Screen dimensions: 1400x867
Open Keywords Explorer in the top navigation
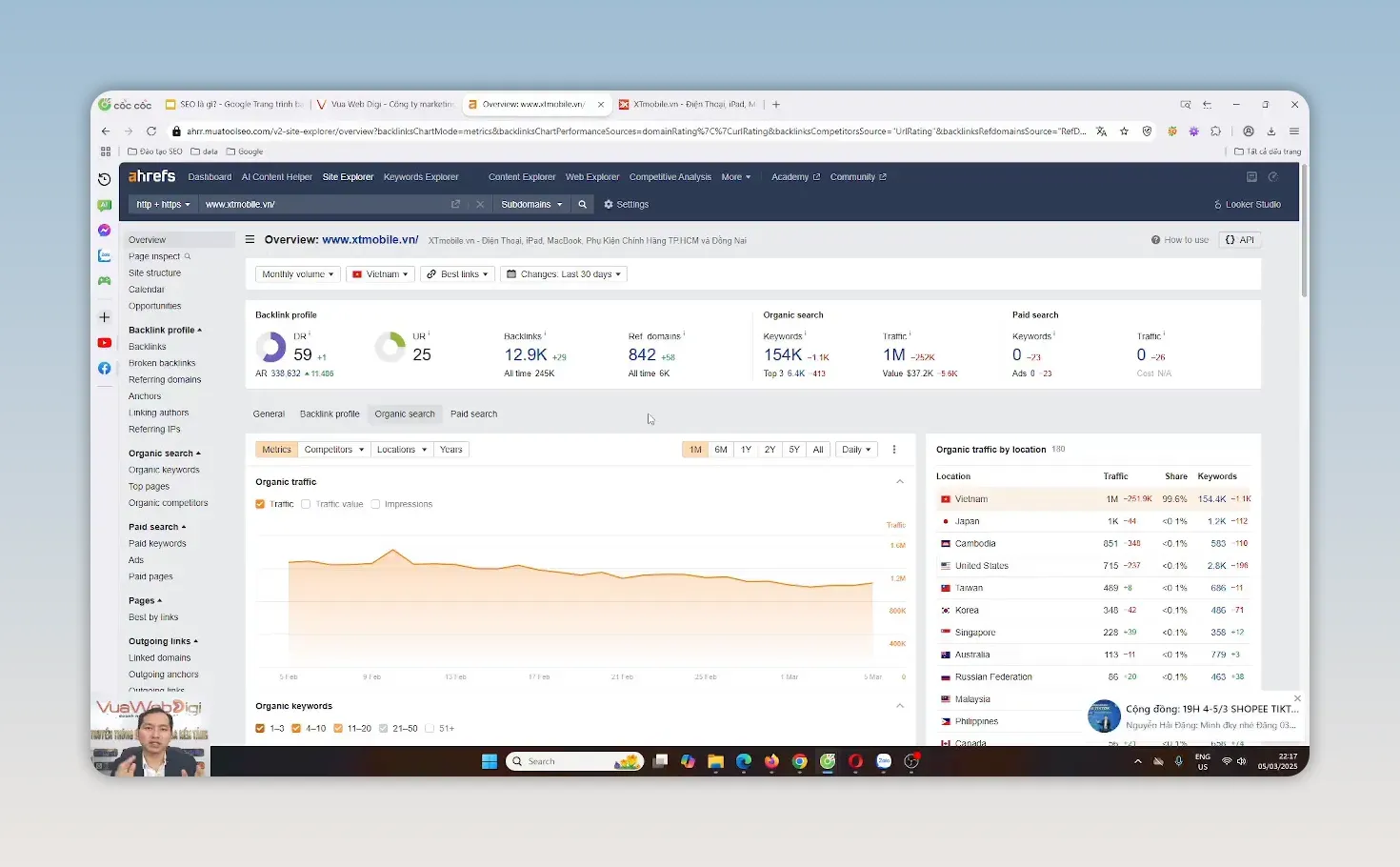tap(421, 177)
